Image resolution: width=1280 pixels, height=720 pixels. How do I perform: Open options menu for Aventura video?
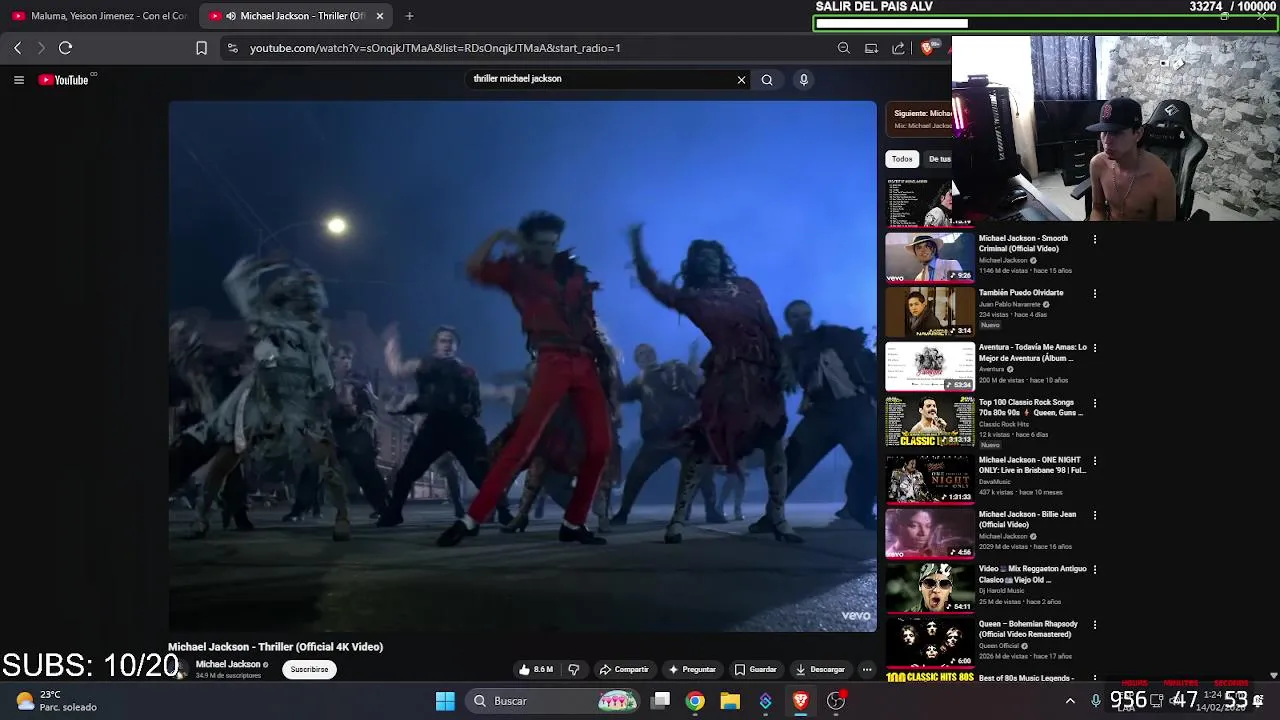click(x=1095, y=348)
